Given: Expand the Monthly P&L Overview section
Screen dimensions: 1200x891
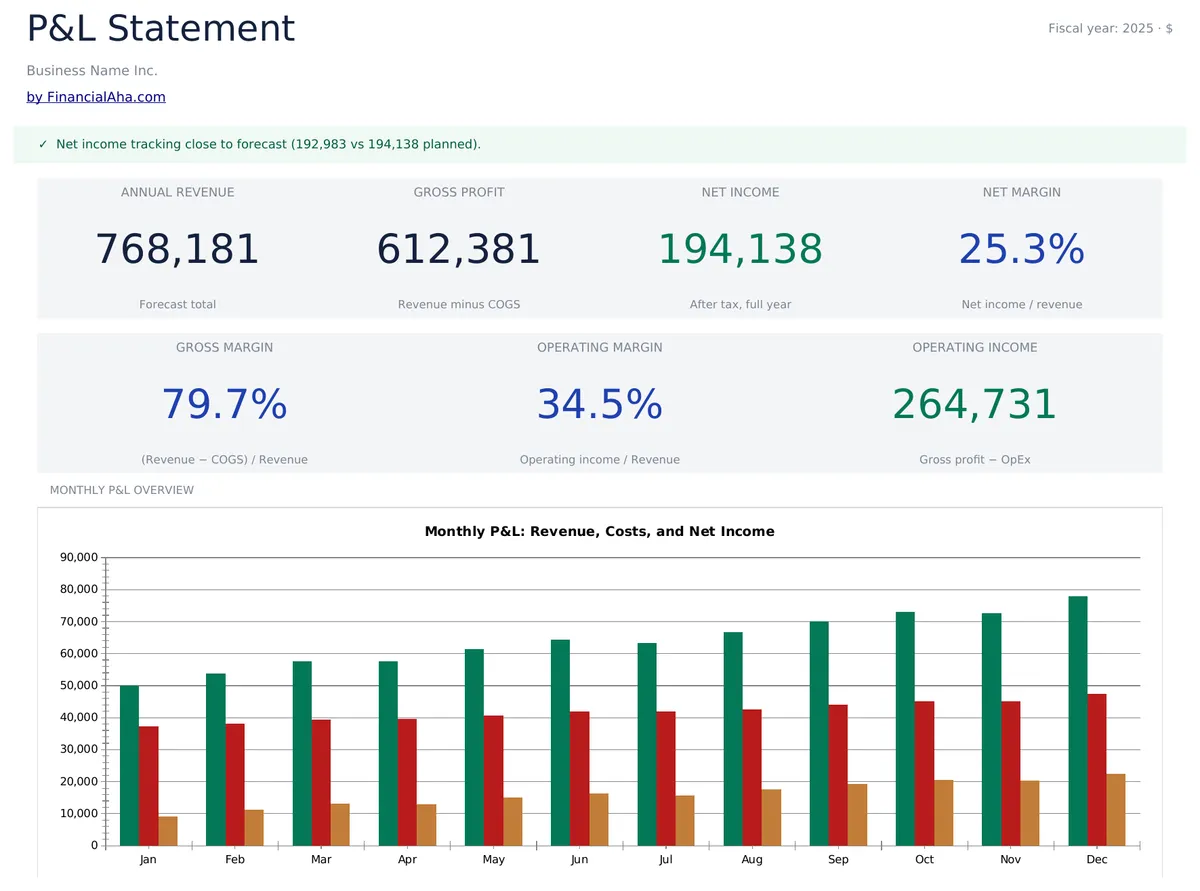Looking at the screenshot, I should tap(121, 490).
